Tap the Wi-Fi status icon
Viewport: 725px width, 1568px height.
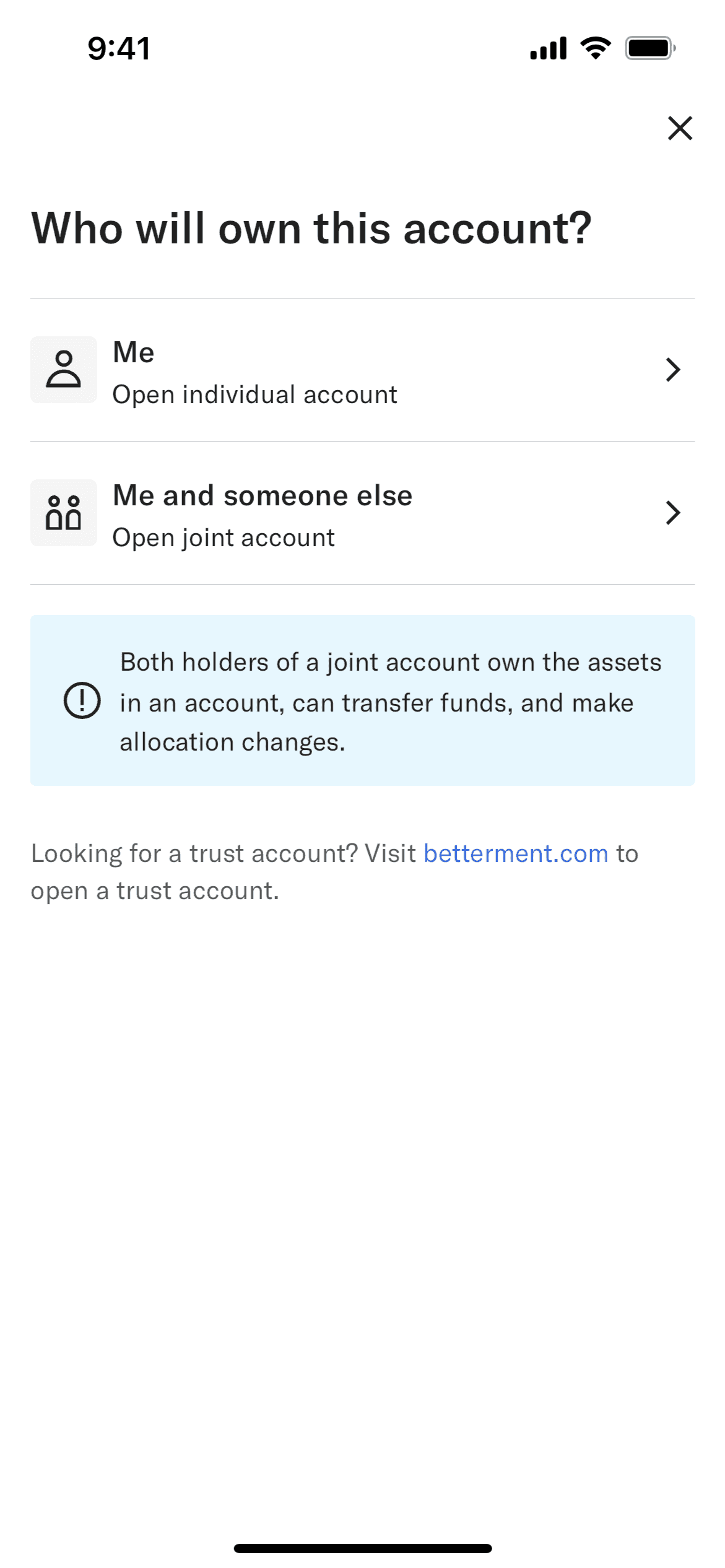596,48
